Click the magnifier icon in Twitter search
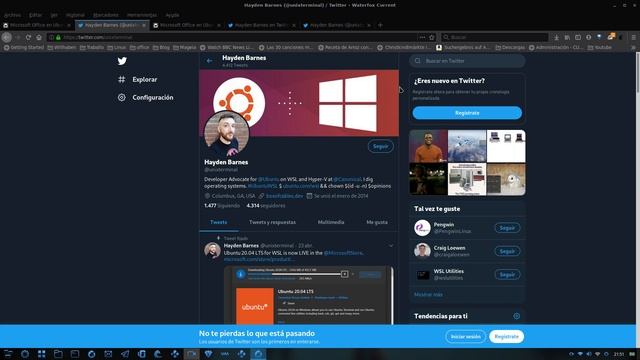The width and height of the screenshot is (640, 360). click(418, 61)
